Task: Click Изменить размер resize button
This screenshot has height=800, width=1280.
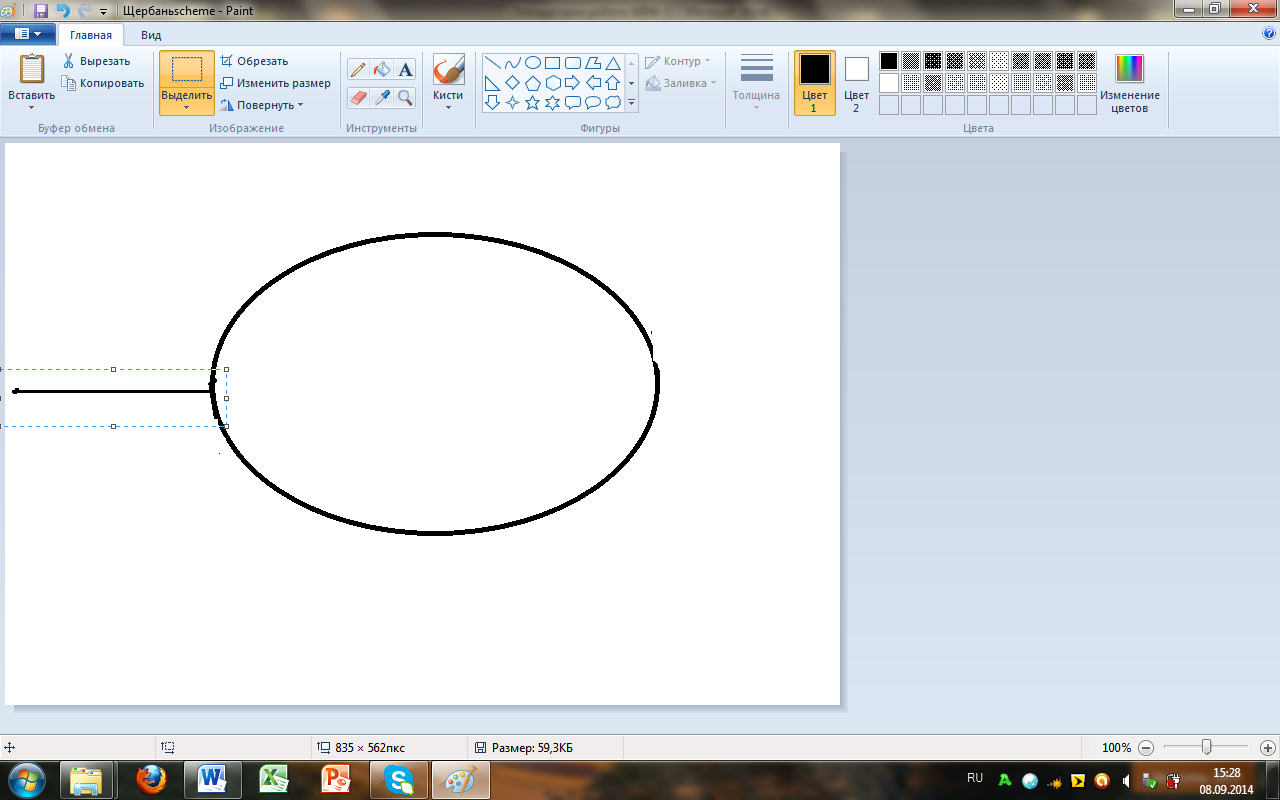Action: coord(275,83)
